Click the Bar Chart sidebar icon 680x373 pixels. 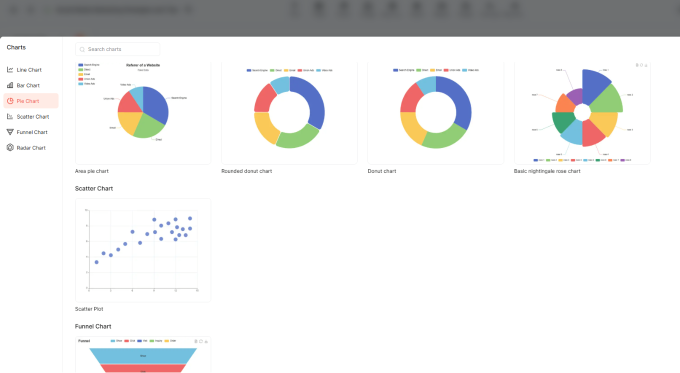(10, 85)
